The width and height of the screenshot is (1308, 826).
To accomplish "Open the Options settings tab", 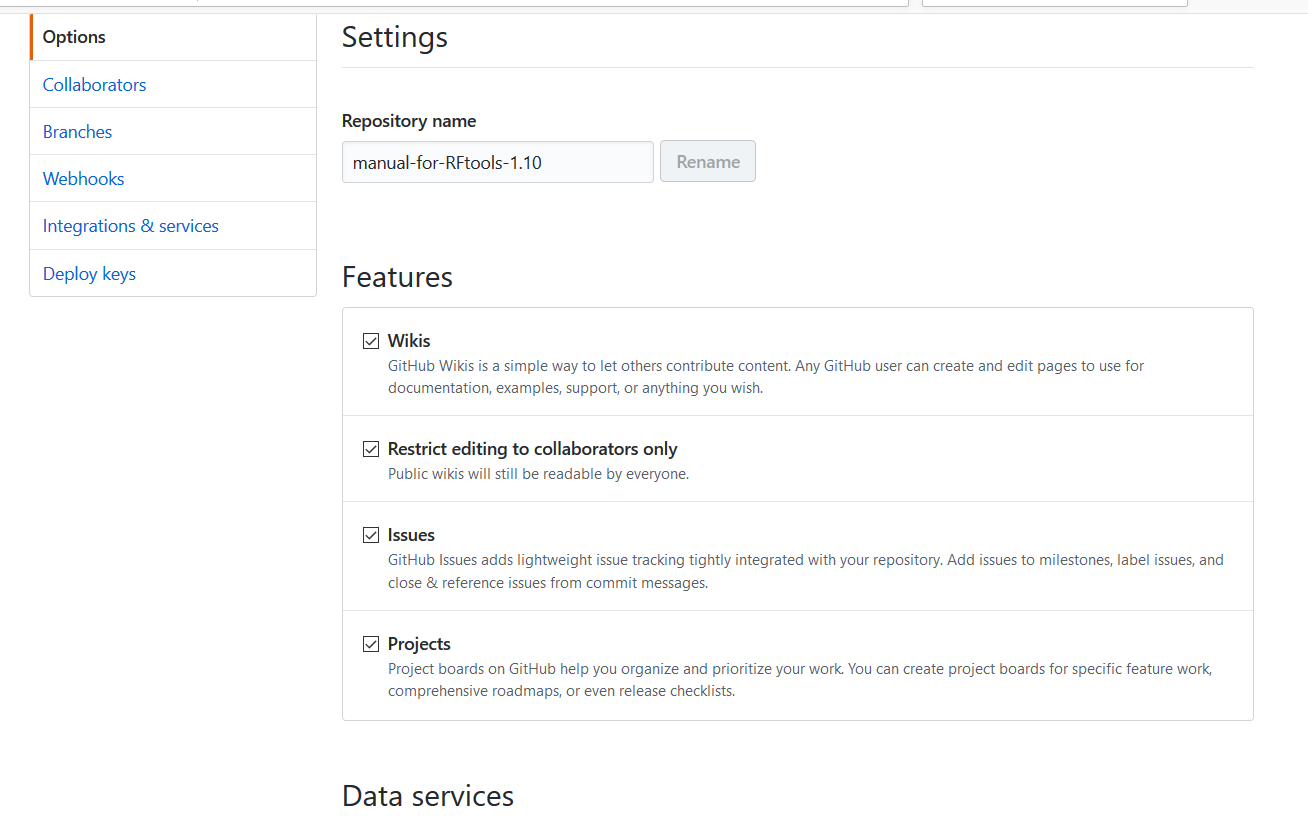I will pos(74,37).
